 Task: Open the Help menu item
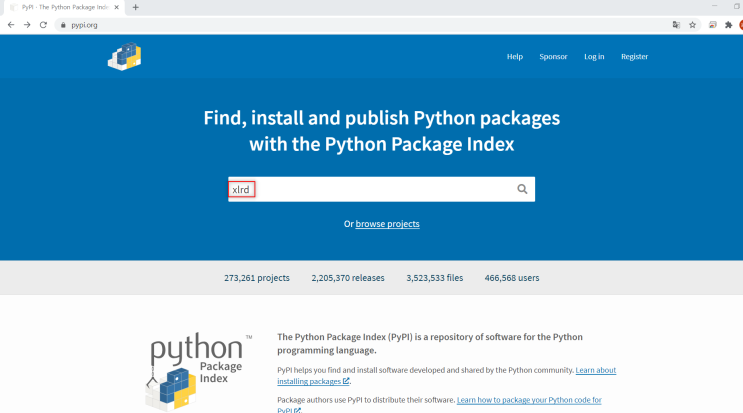(515, 56)
